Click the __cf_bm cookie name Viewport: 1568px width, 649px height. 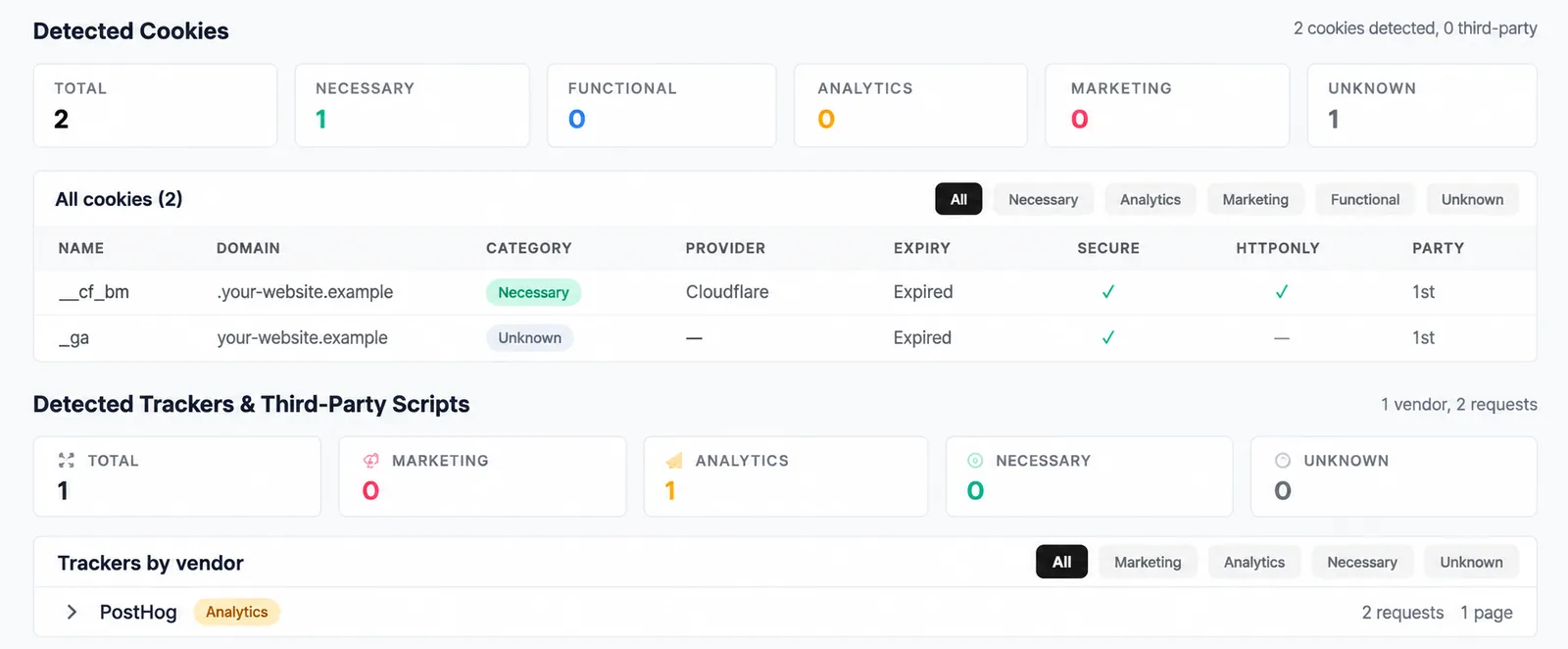94,292
